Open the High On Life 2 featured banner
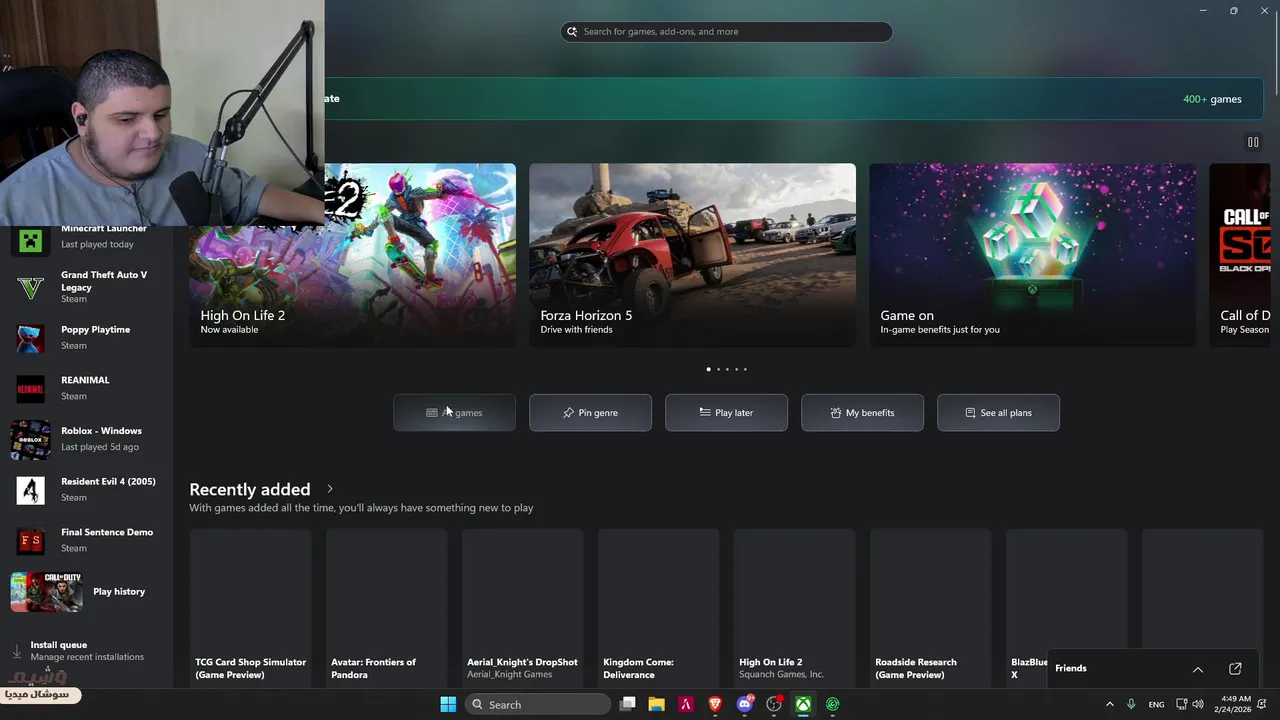This screenshot has height=720, width=1280. point(353,255)
